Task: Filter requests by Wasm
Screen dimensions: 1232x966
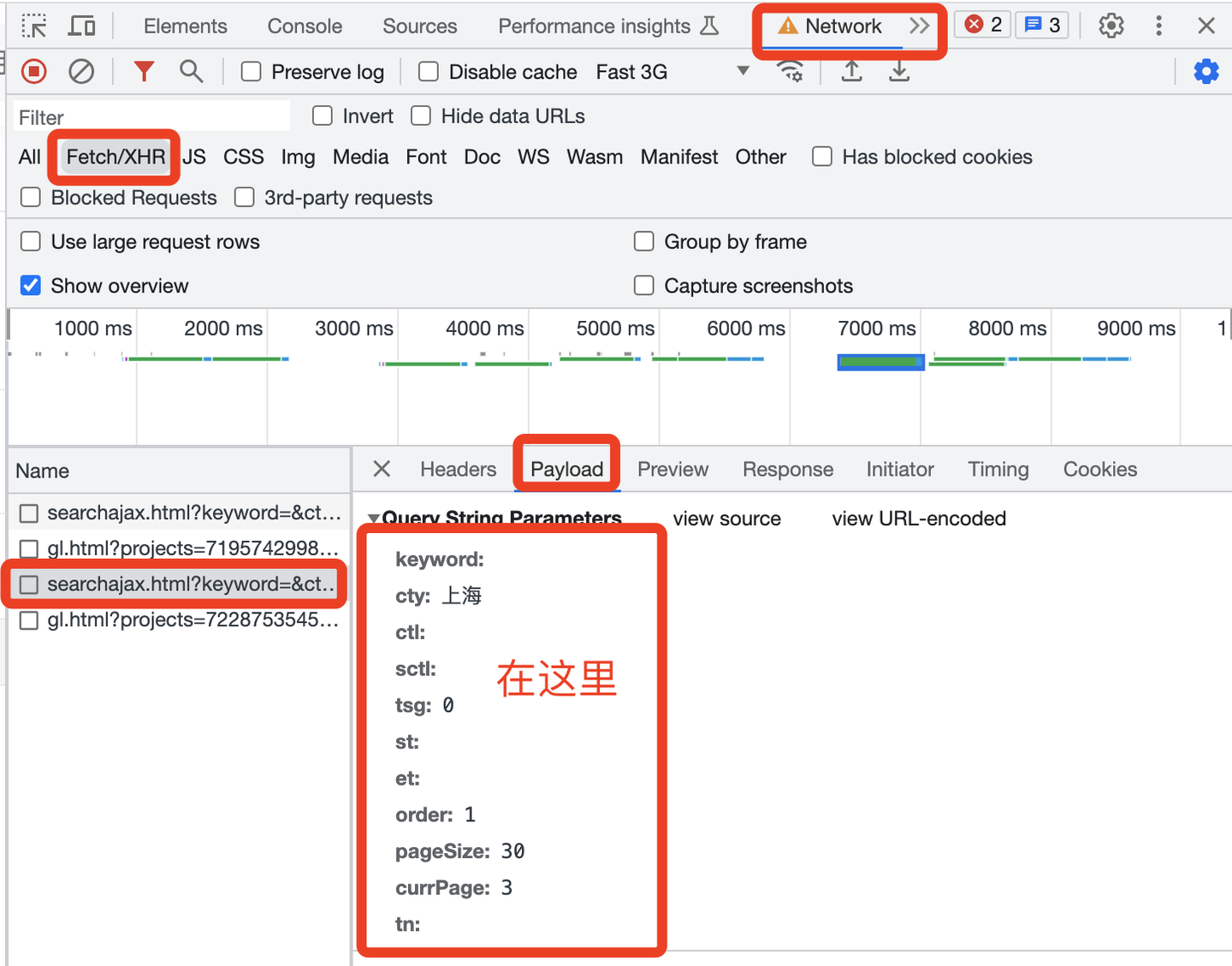Action: [x=595, y=157]
